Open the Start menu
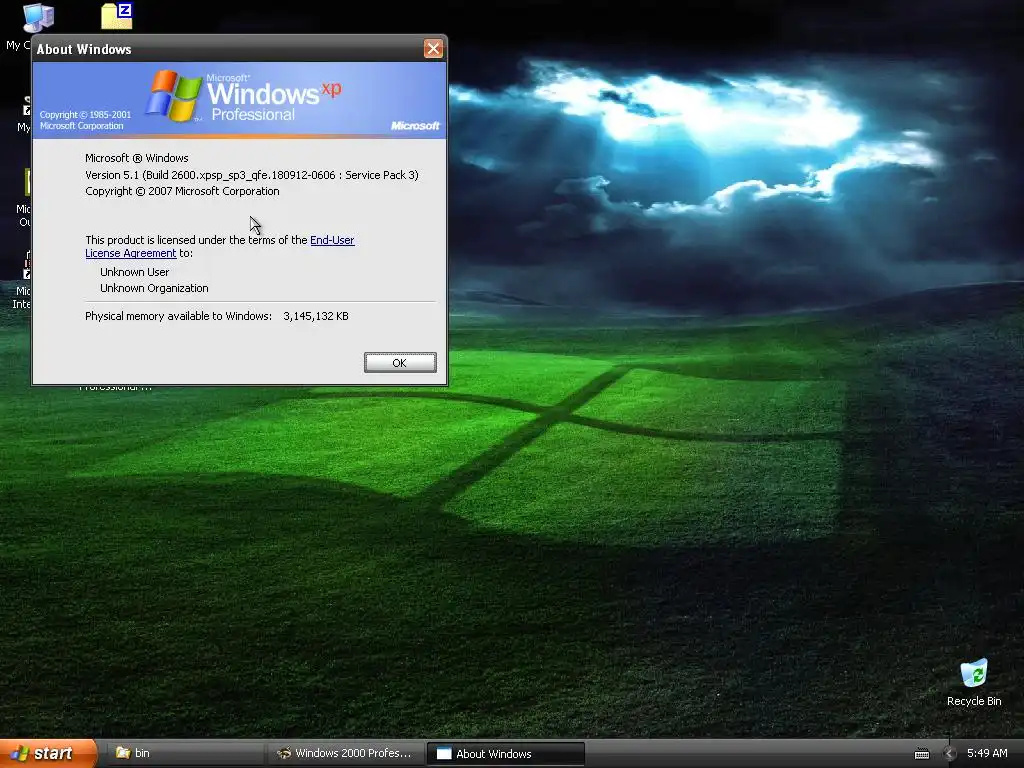 (x=47, y=753)
